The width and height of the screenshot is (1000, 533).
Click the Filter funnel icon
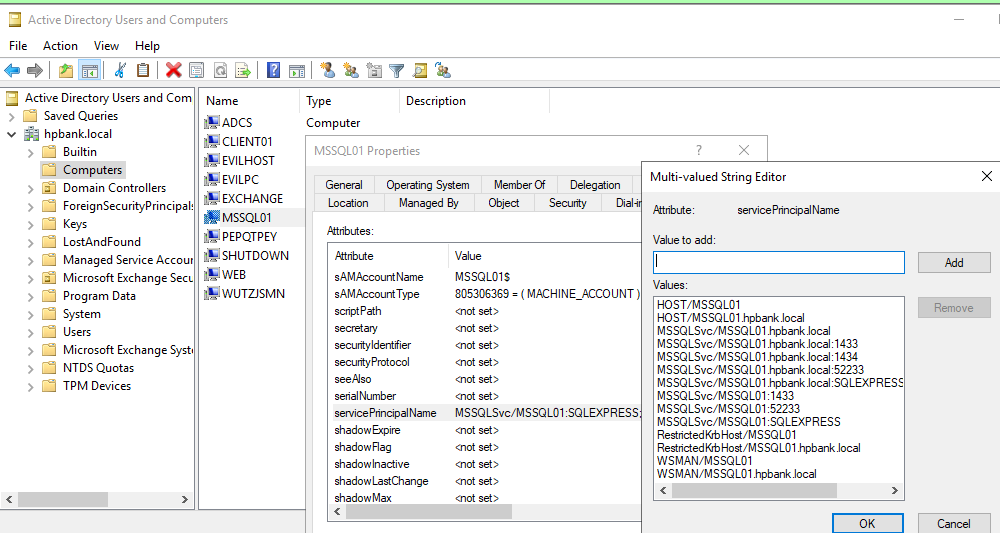[x=396, y=70]
